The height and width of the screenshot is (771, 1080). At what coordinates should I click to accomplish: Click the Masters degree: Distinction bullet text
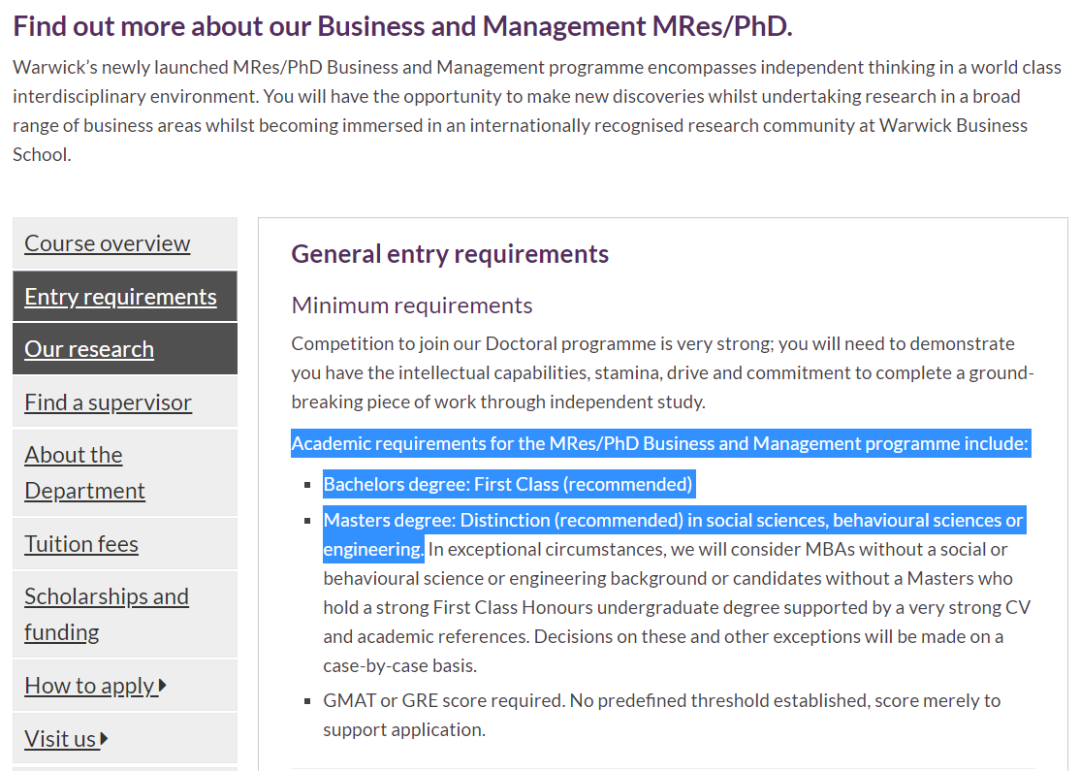point(673,534)
